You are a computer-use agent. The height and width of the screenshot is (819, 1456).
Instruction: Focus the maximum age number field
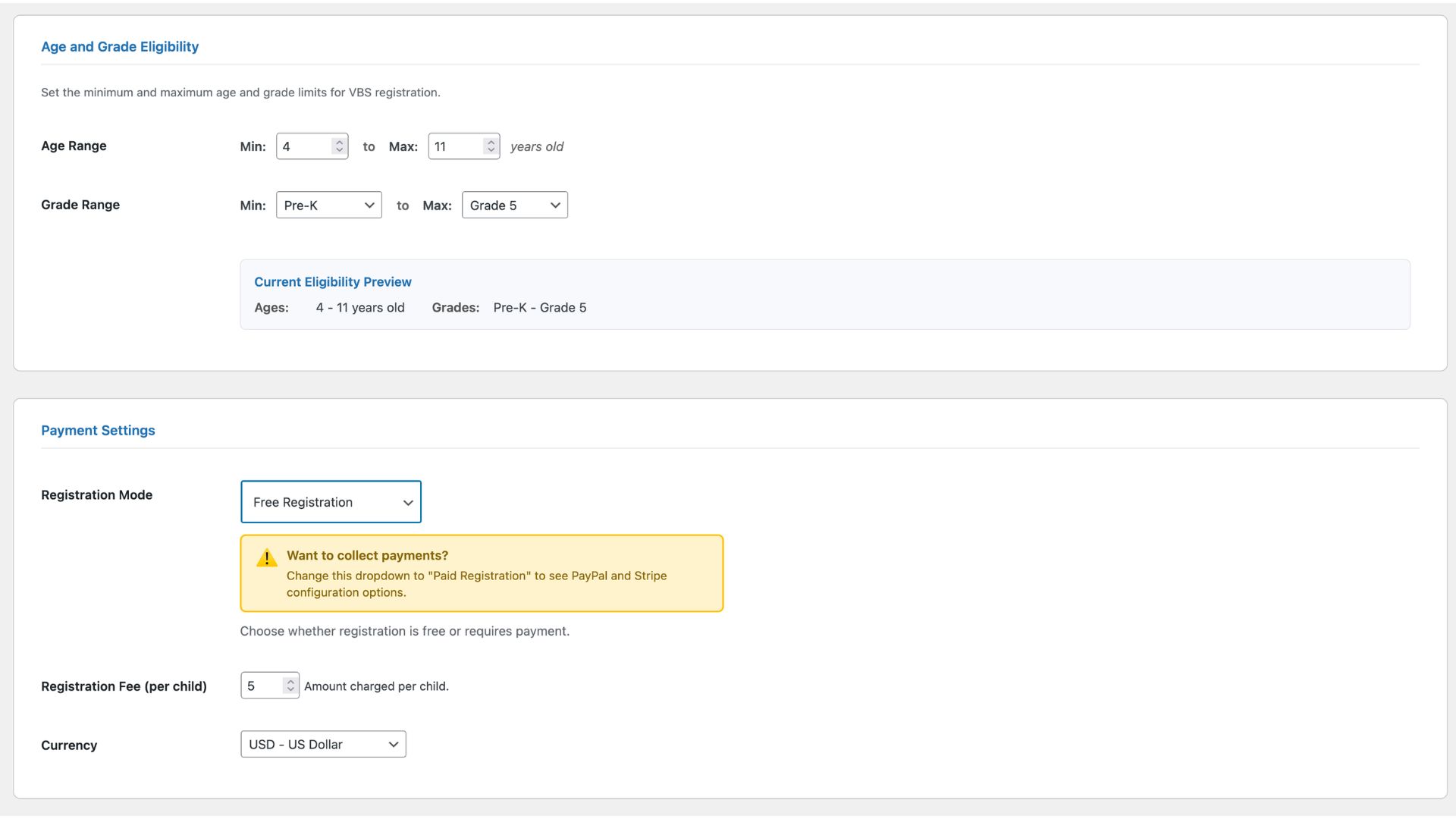coord(454,146)
